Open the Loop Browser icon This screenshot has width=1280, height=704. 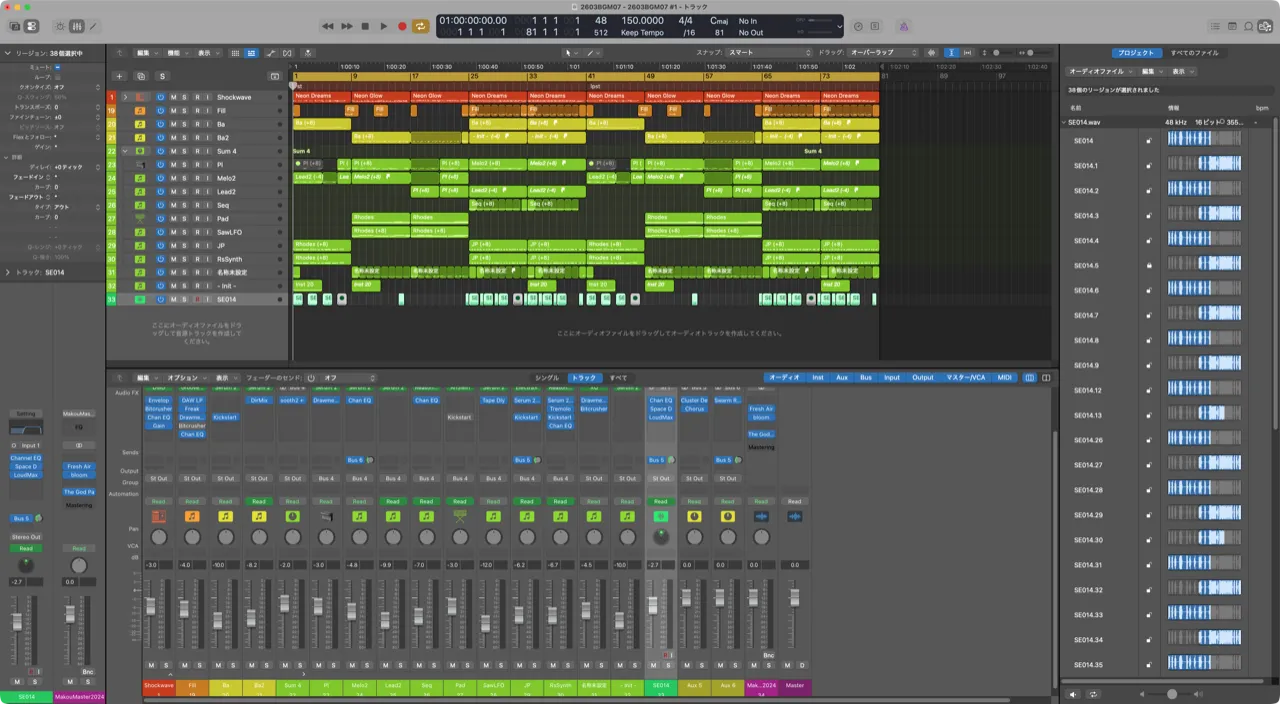pyautogui.click(x=1248, y=26)
